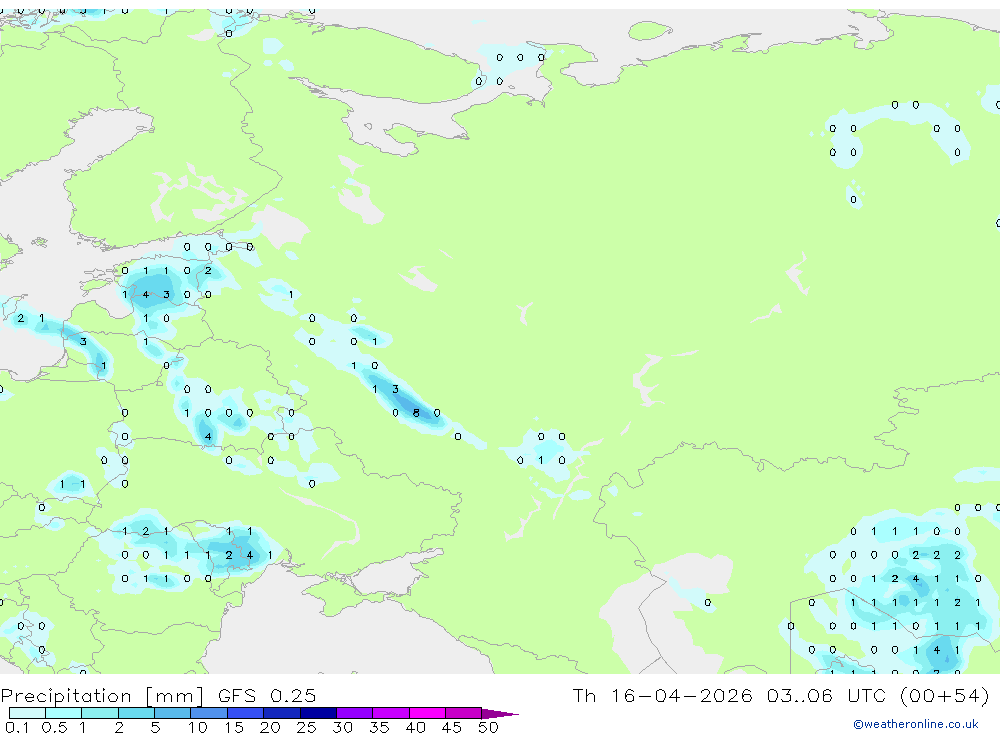The height and width of the screenshot is (733, 1000).
Task: Click the '8' precipitation value on the map
Action: [x=416, y=413]
